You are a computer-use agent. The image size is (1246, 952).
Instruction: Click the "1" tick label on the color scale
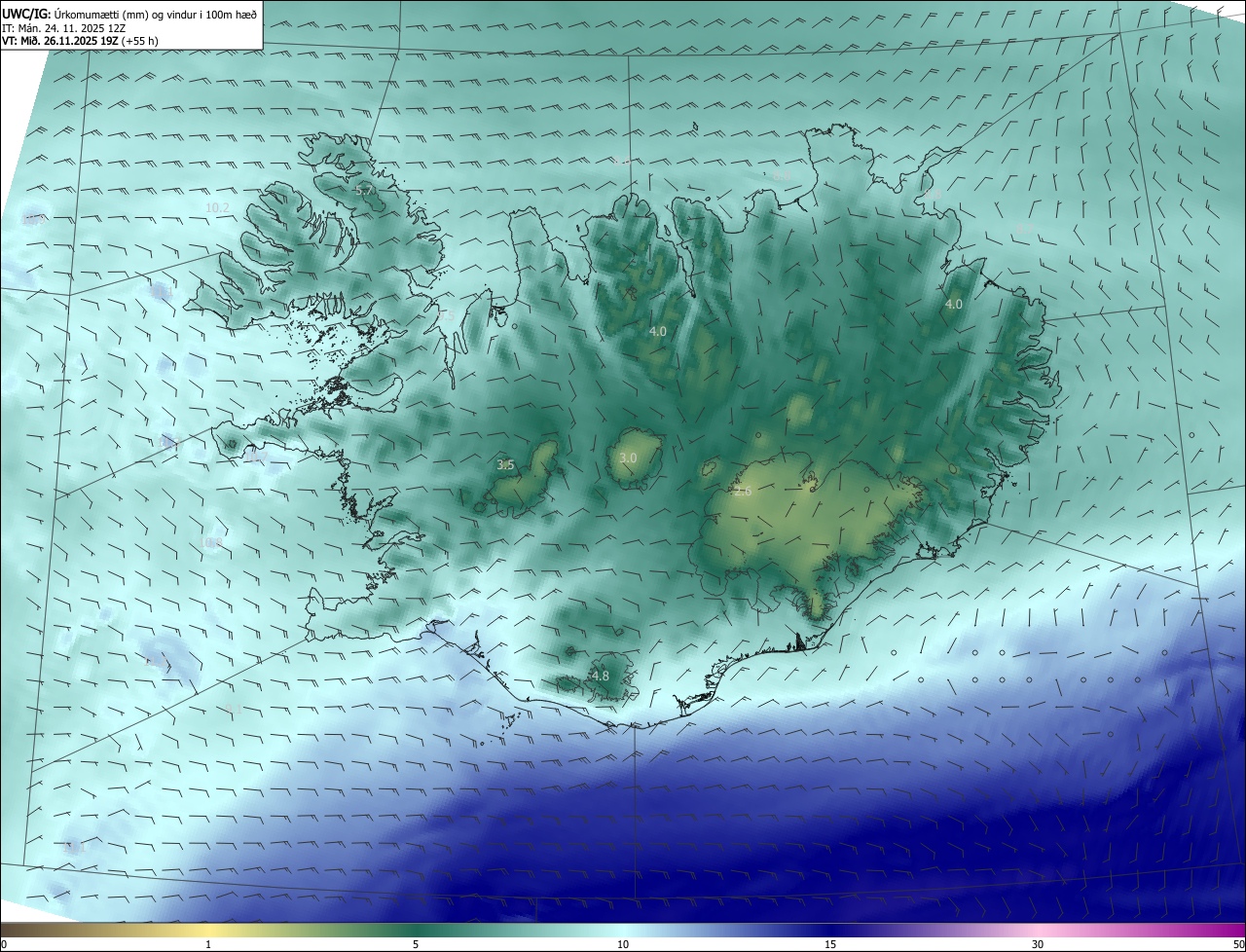point(208,944)
